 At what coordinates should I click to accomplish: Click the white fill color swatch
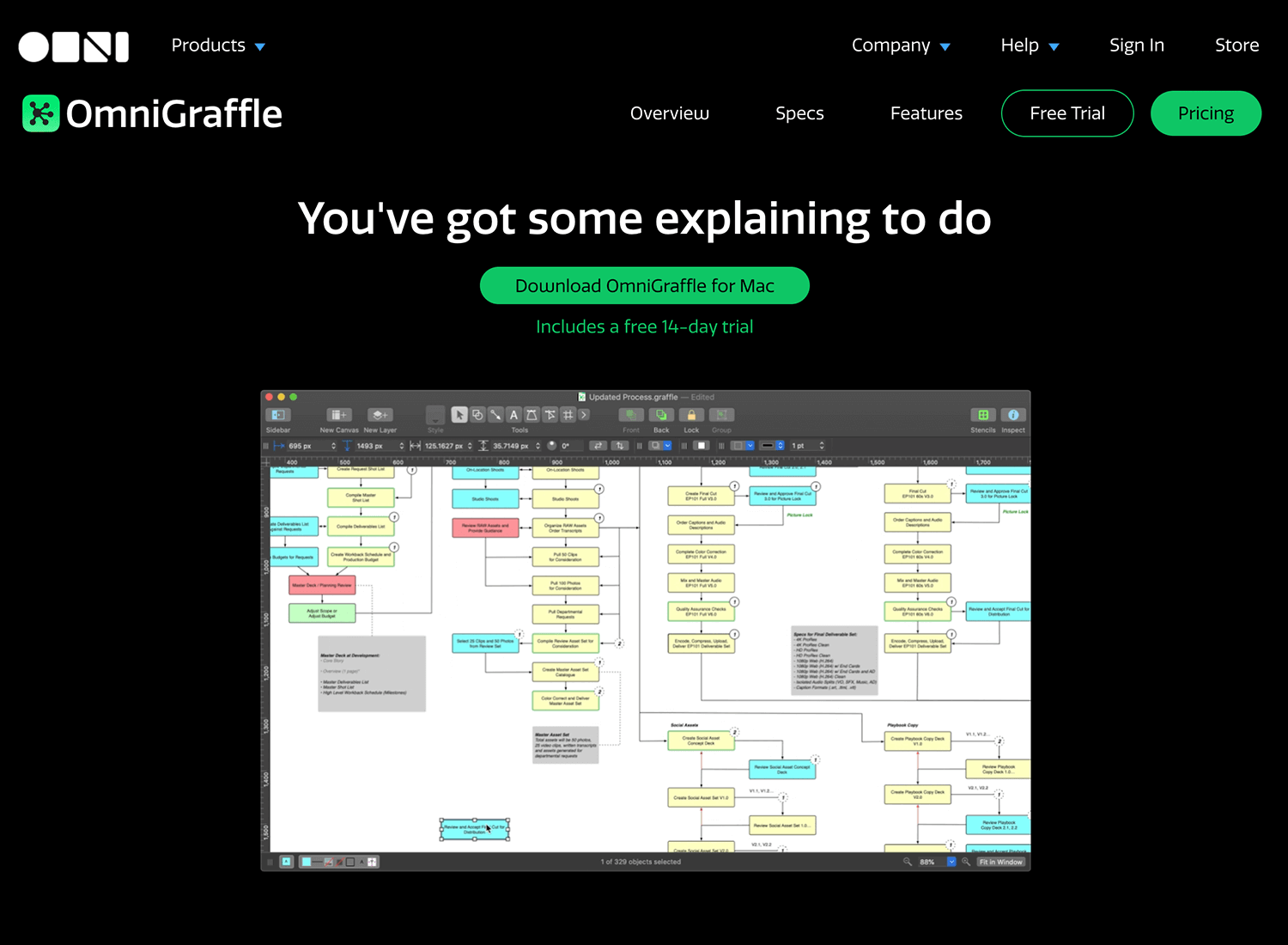(x=702, y=446)
